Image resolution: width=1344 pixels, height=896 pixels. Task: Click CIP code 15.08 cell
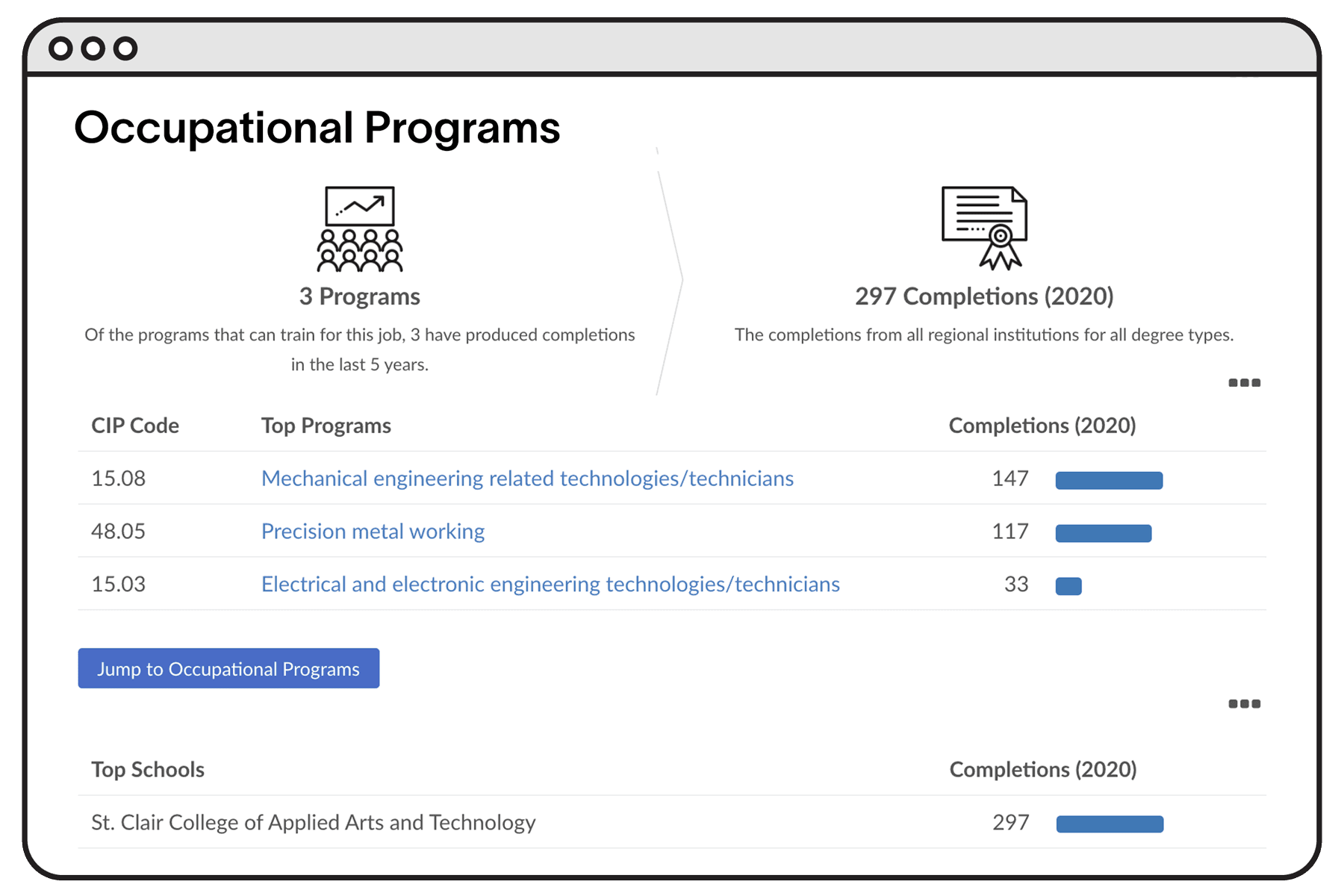point(118,479)
